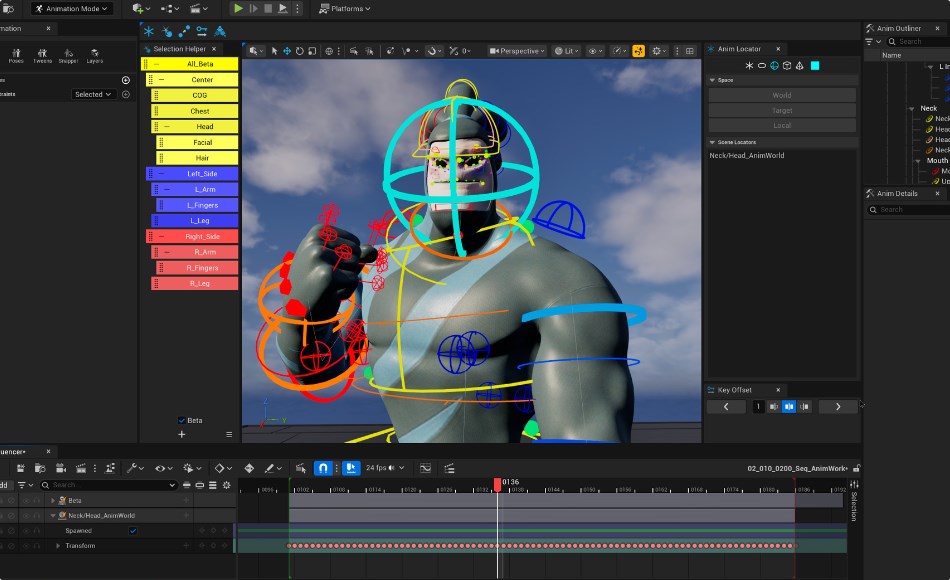Select the Poses tool icon
The width and height of the screenshot is (950, 580).
tap(16, 54)
